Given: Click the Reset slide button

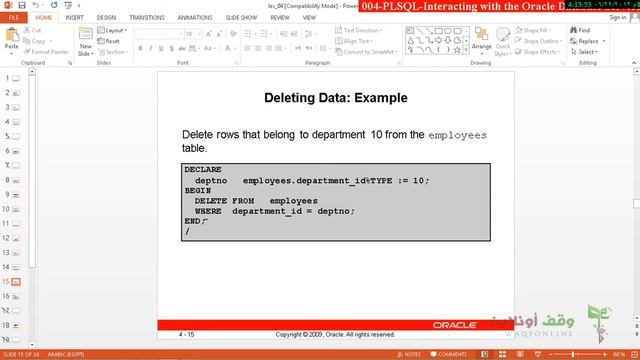Looking at the screenshot, I should click(x=109, y=41).
